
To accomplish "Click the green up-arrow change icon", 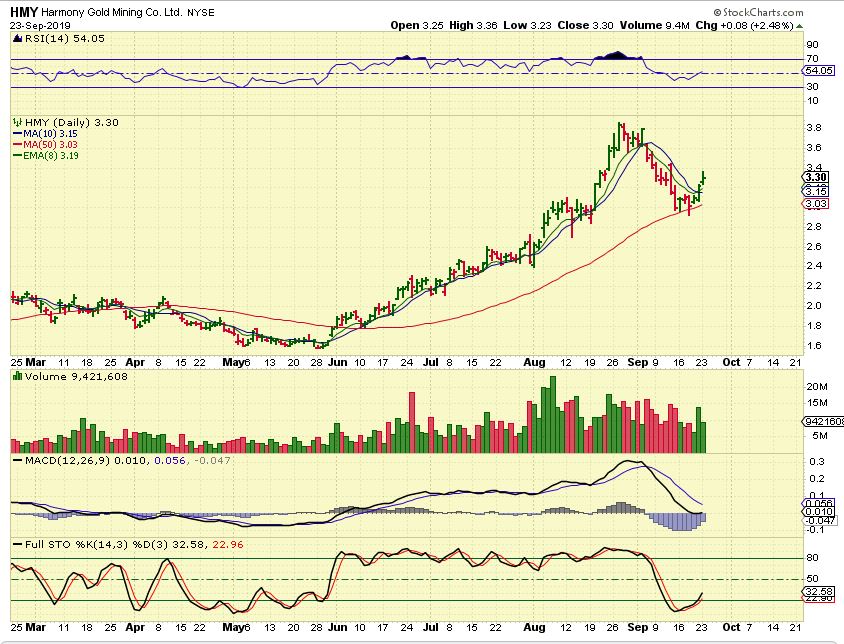I will point(799,26).
